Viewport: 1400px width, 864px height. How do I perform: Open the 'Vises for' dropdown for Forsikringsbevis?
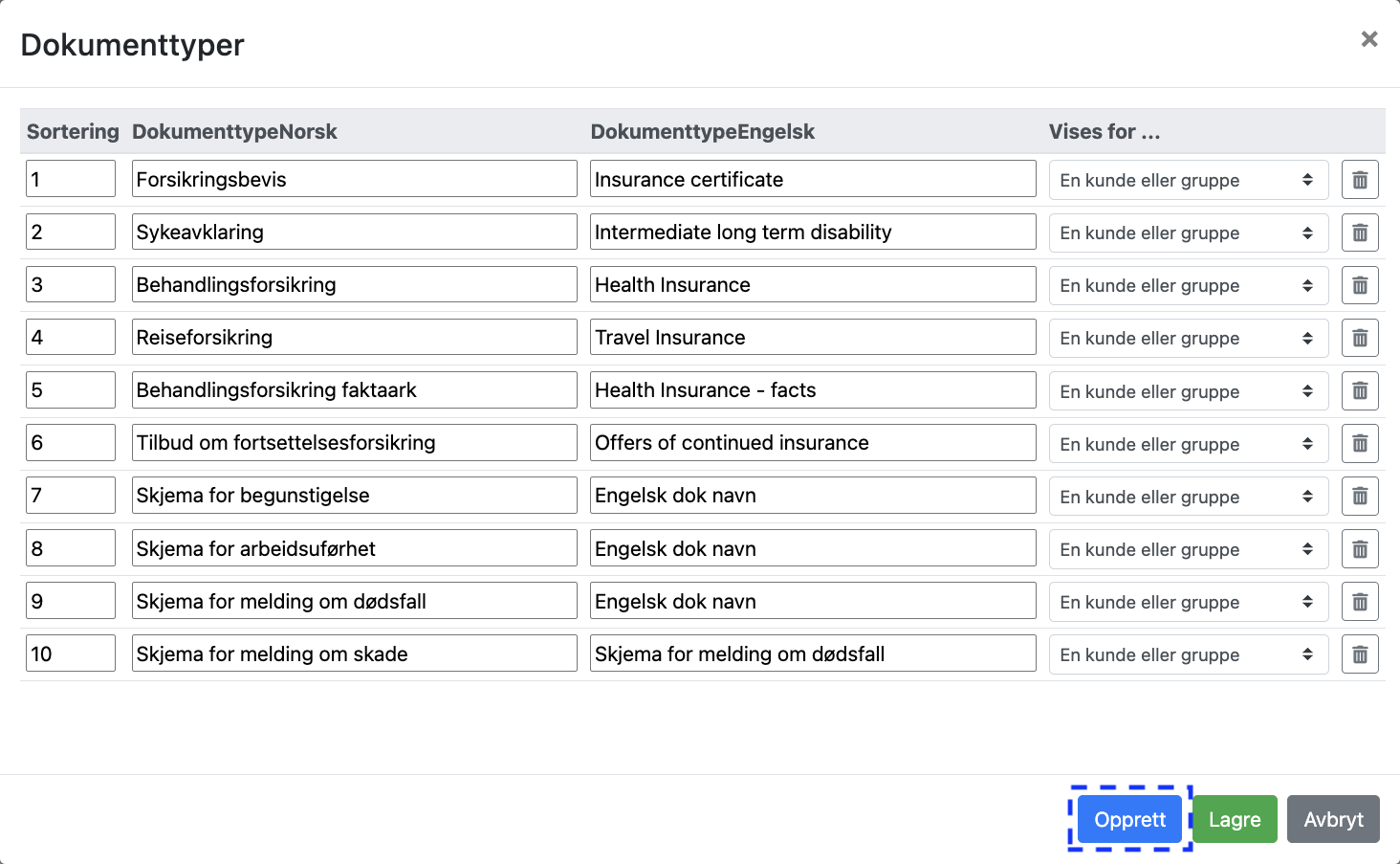pos(1188,180)
